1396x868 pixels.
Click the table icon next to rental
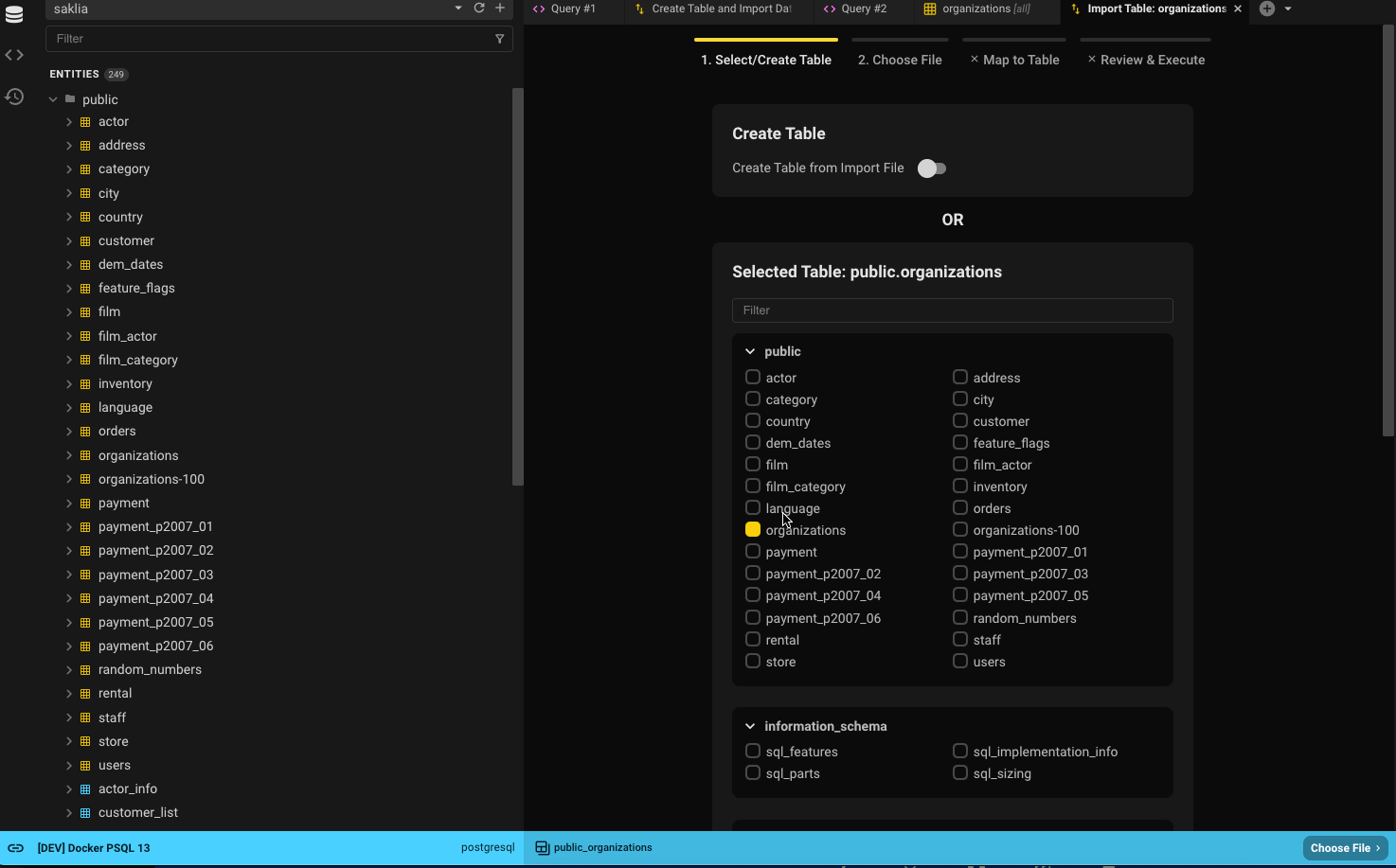tap(85, 694)
